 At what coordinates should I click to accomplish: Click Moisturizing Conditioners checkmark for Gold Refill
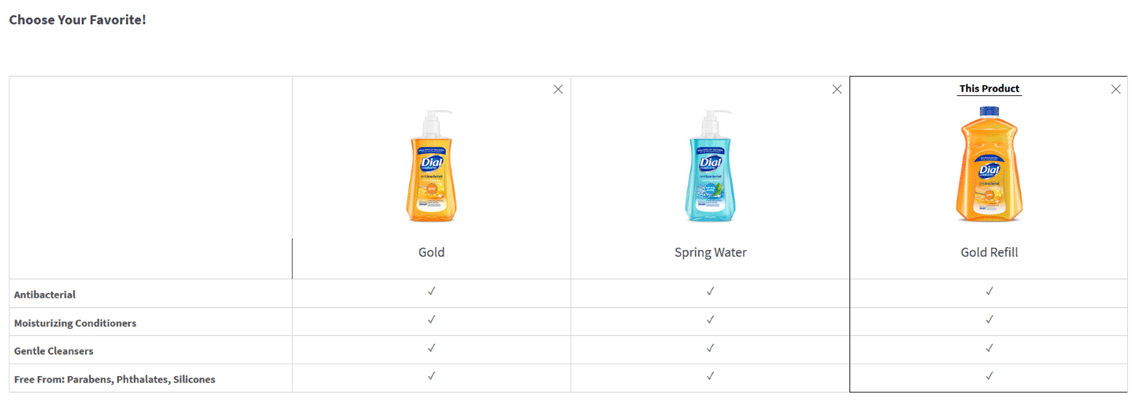click(x=989, y=320)
